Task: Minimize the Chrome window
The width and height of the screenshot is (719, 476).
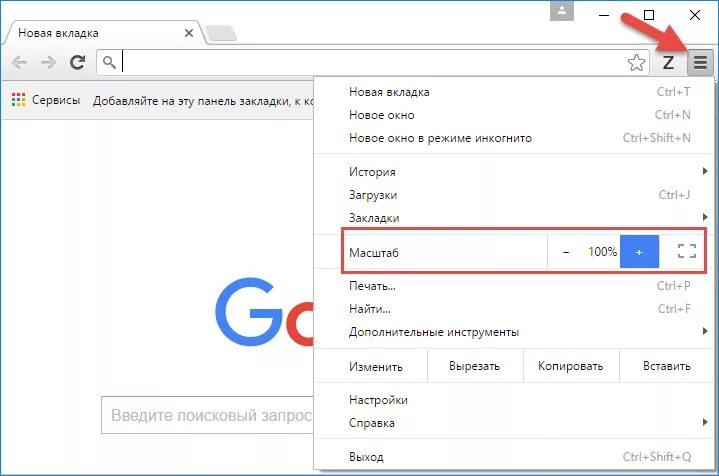Action: 604,15
